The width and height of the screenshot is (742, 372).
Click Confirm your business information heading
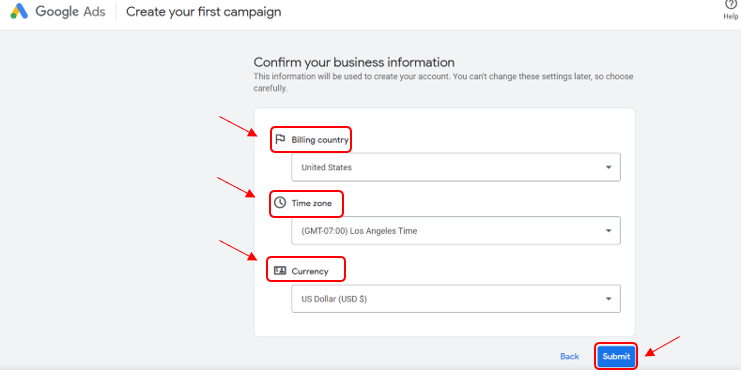click(x=354, y=62)
